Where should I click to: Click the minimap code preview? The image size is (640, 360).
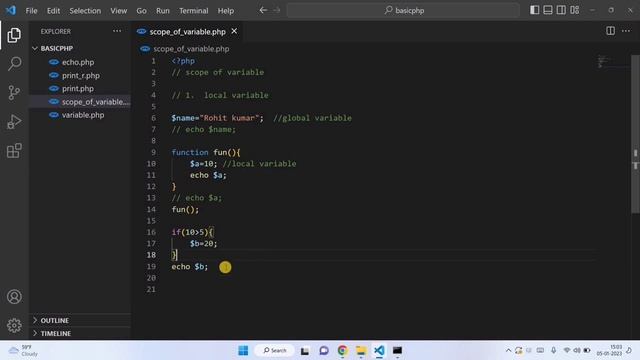tap(602, 61)
